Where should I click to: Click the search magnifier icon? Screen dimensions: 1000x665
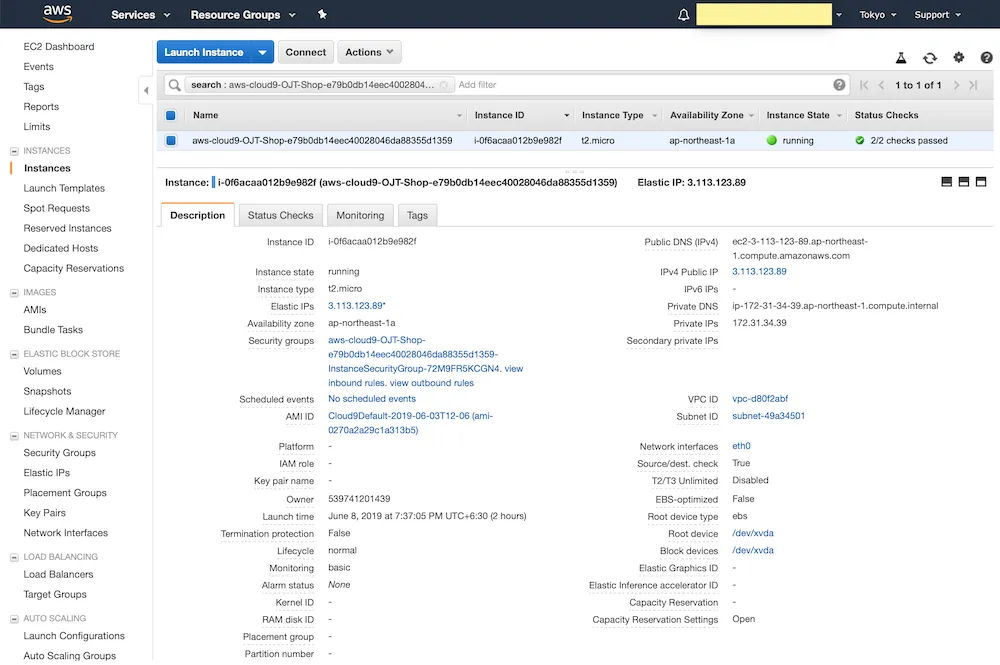[174, 85]
